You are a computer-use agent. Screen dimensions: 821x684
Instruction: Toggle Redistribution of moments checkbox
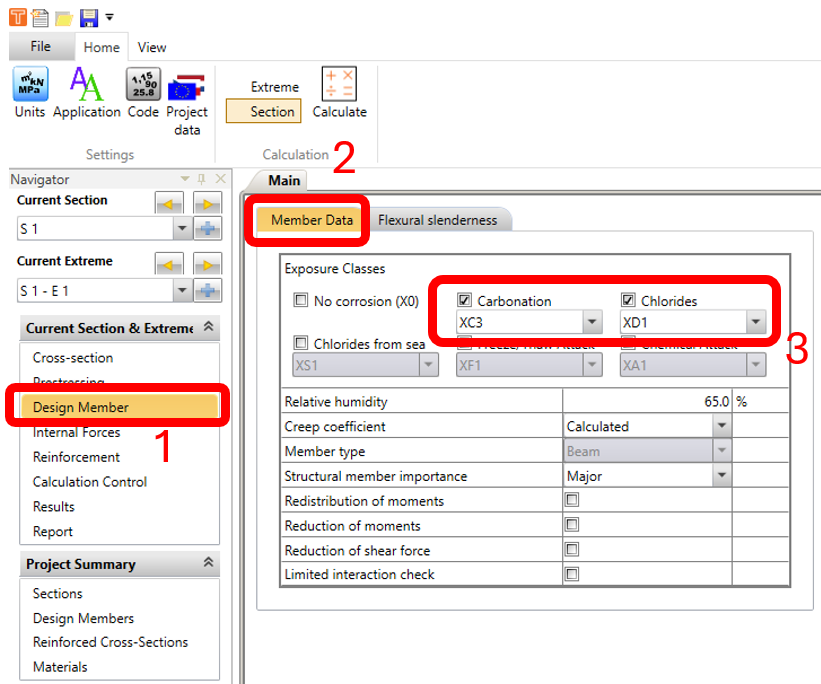pos(572,501)
